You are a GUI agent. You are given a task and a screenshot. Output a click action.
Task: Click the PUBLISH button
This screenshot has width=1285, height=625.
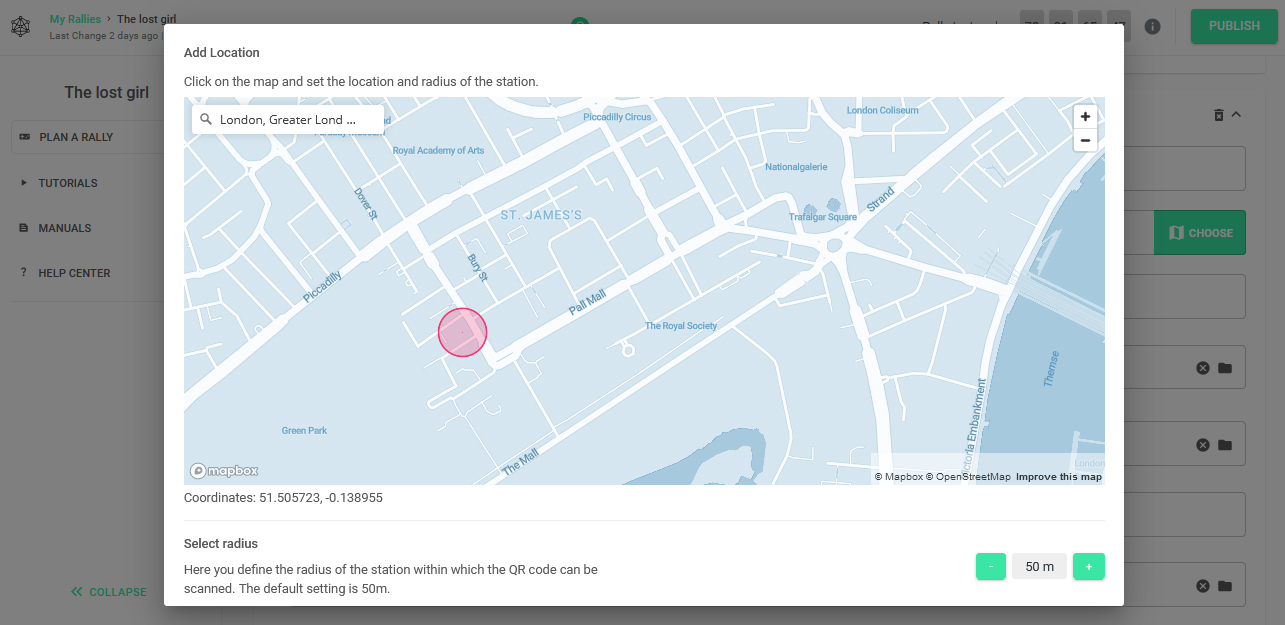pos(1234,26)
